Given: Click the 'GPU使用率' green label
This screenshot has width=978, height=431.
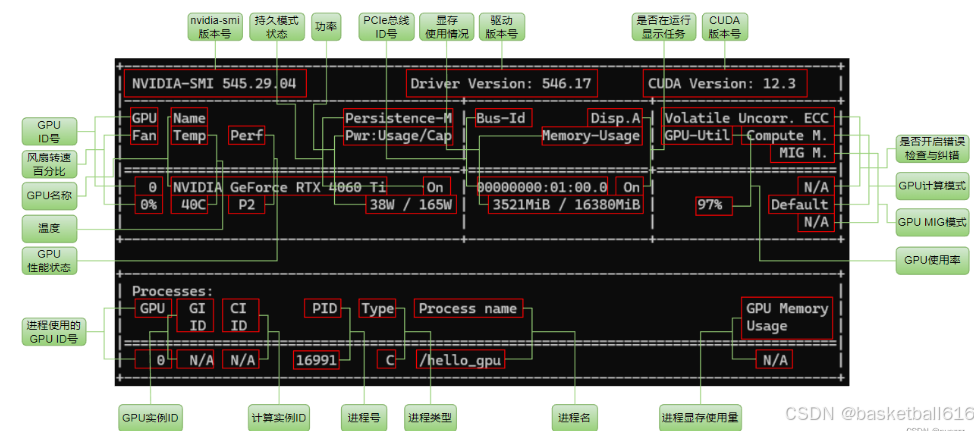Looking at the screenshot, I should pos(931,260).
